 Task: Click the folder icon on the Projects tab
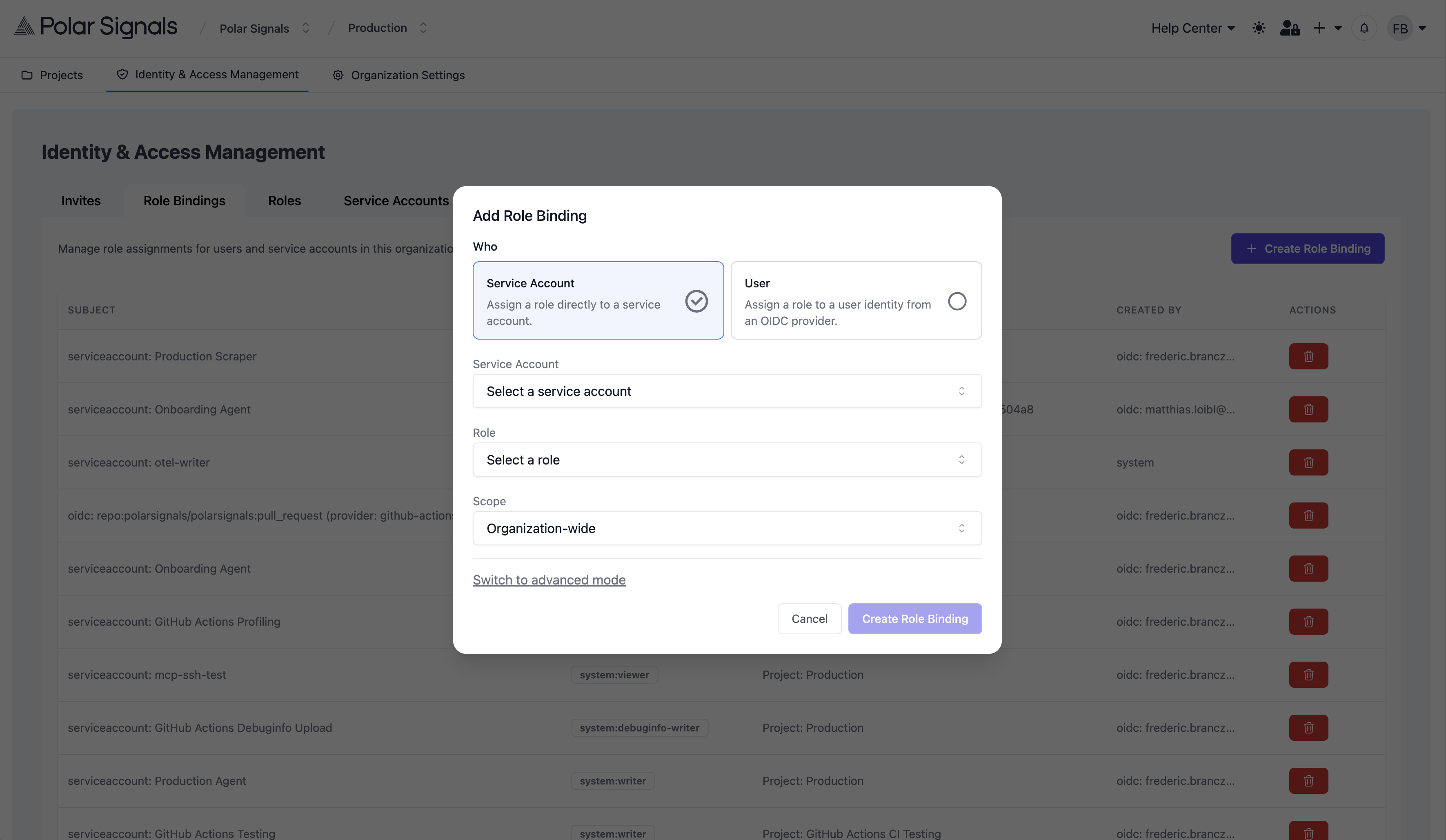click(27, 75)
